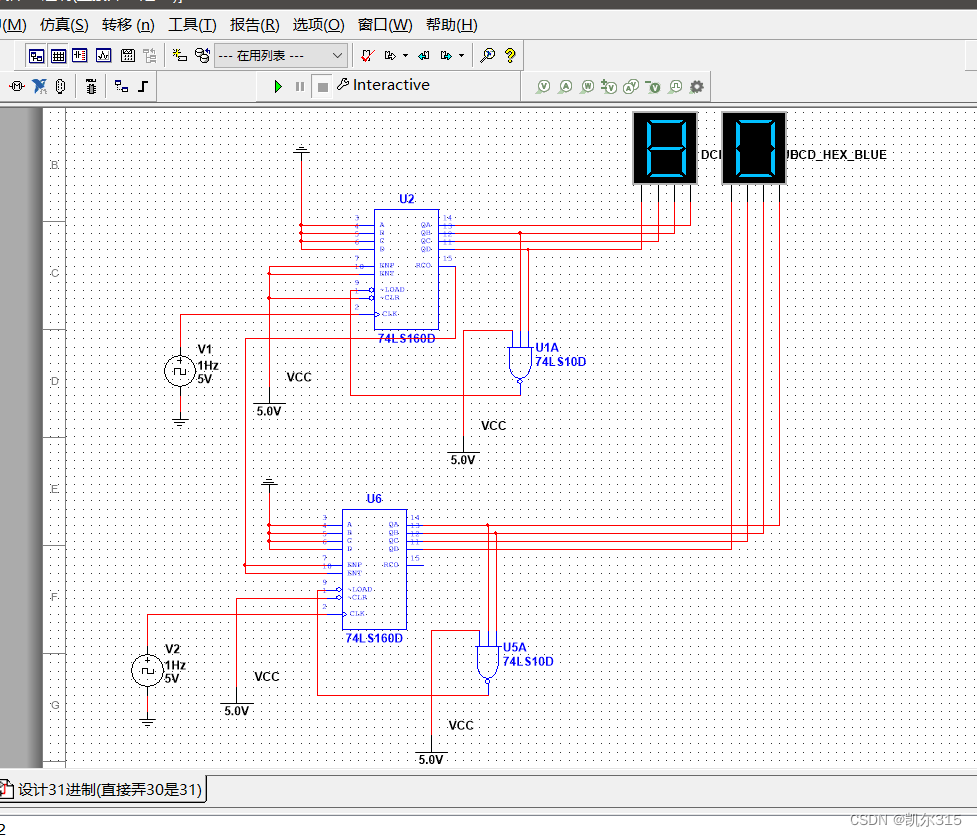Select the left hex display showing 8
977x836 pixels.
click(x=665, y=148)
